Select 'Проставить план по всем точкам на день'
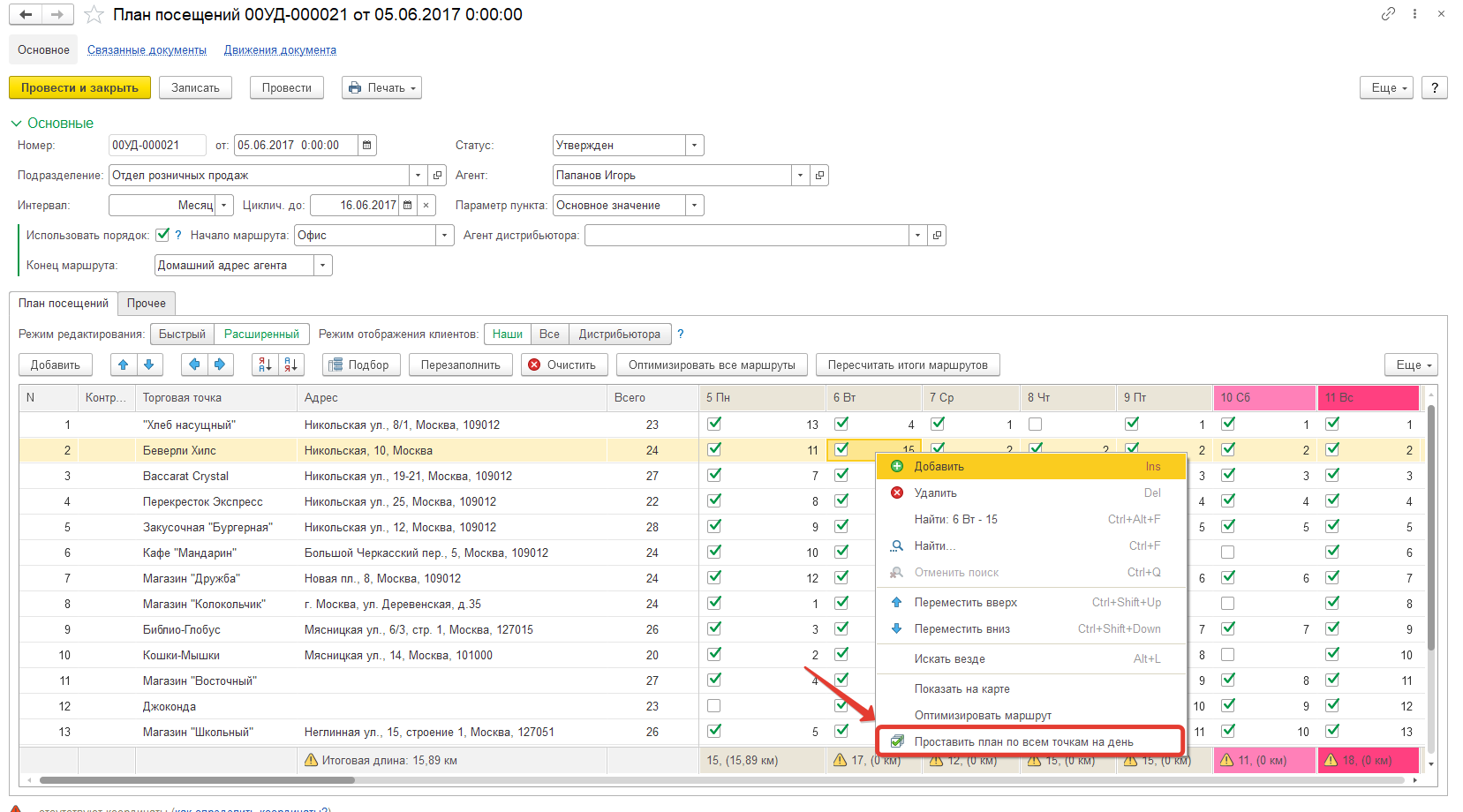Image resolution: width=1463 pixels, height=812 pixels. (x=1023, y=741)
